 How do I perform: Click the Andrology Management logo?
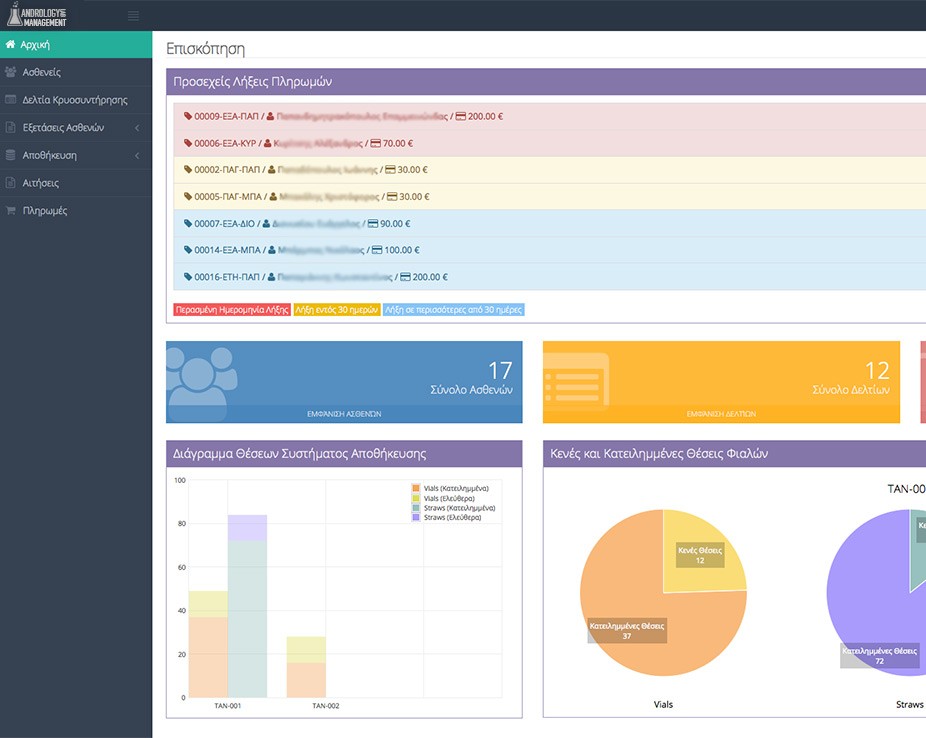pyautogui.click(x=37, y=15)
